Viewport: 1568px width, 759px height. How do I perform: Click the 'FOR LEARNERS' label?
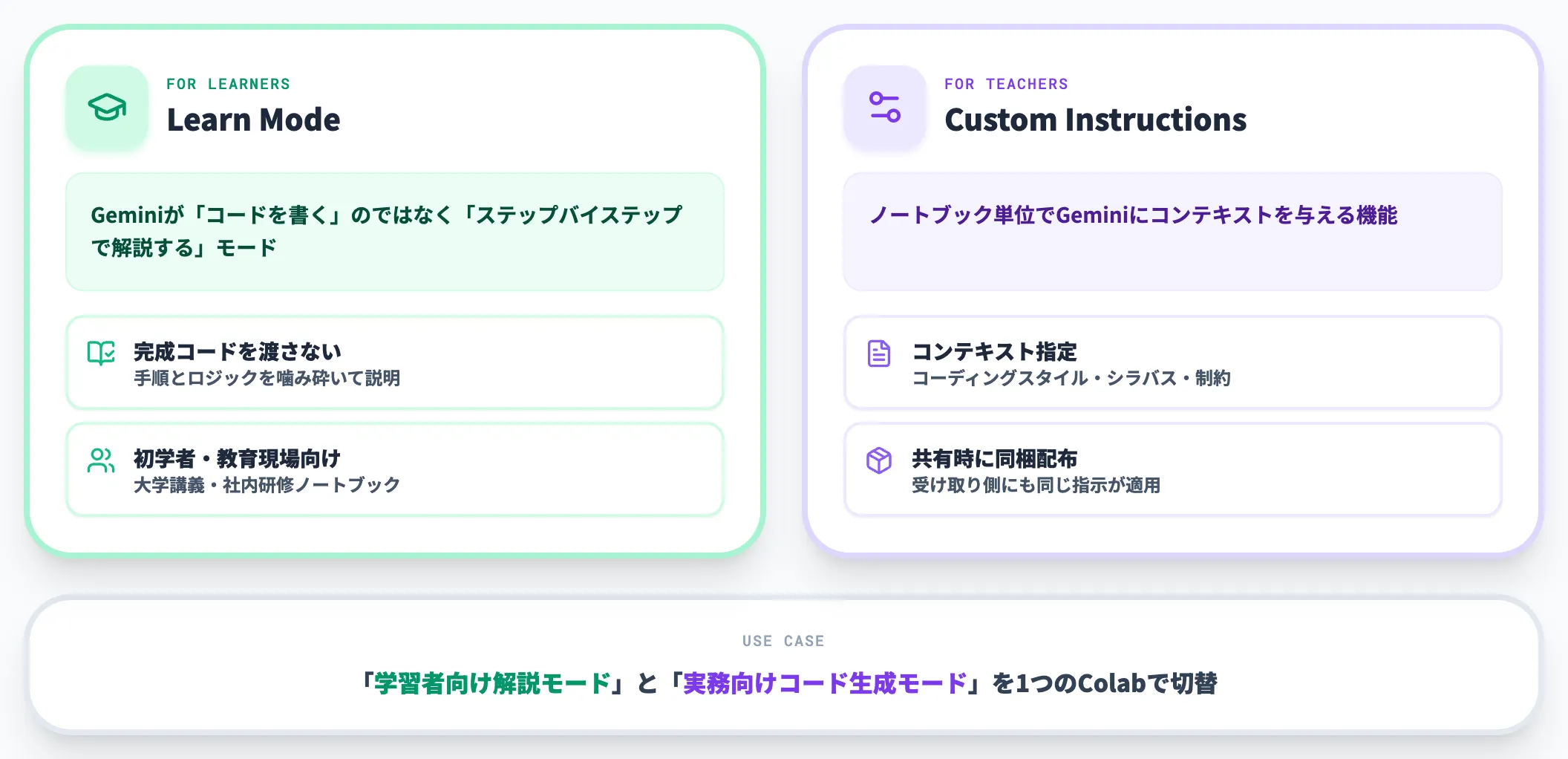(x=228, y=84)
